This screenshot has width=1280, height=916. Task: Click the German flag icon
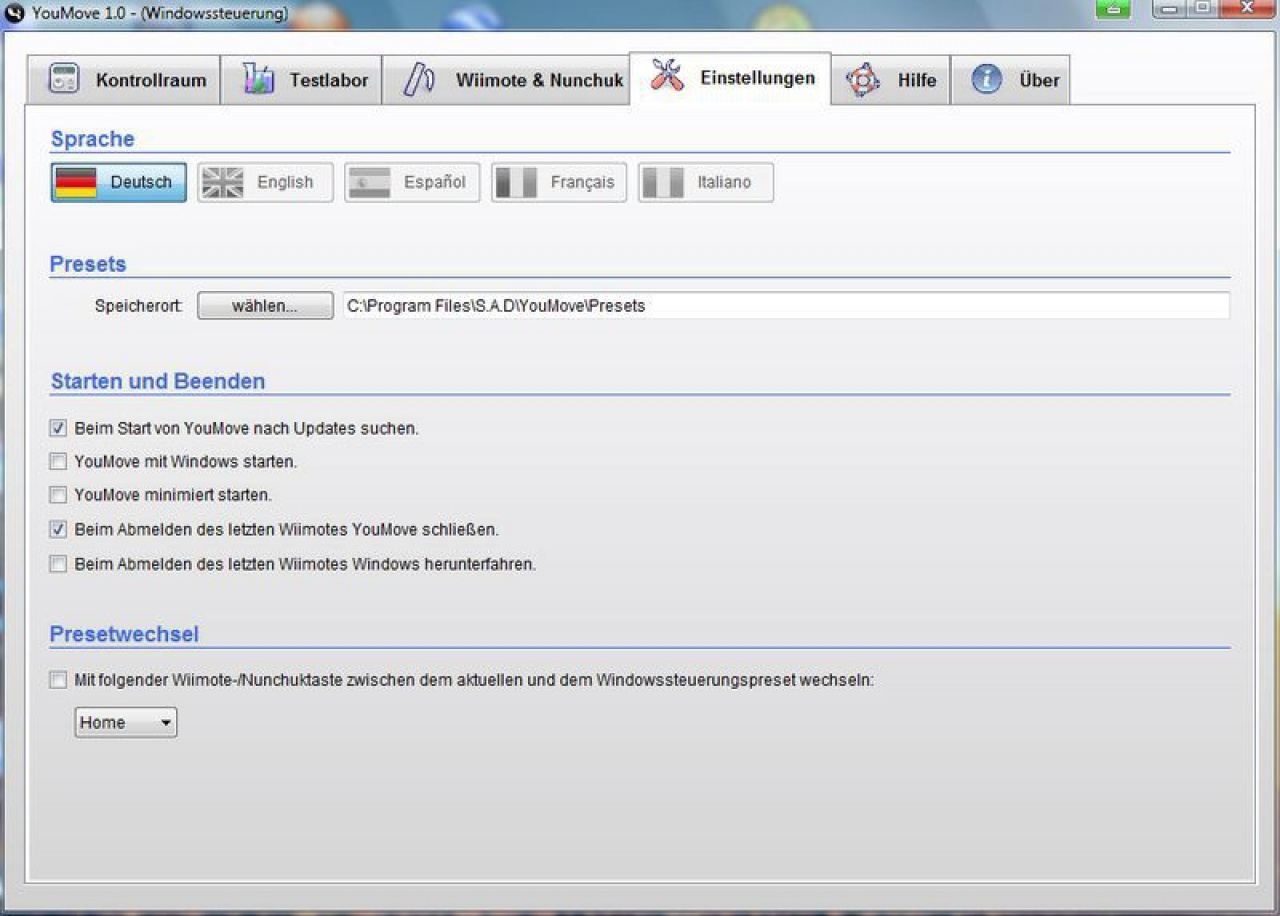coord(76,183)
